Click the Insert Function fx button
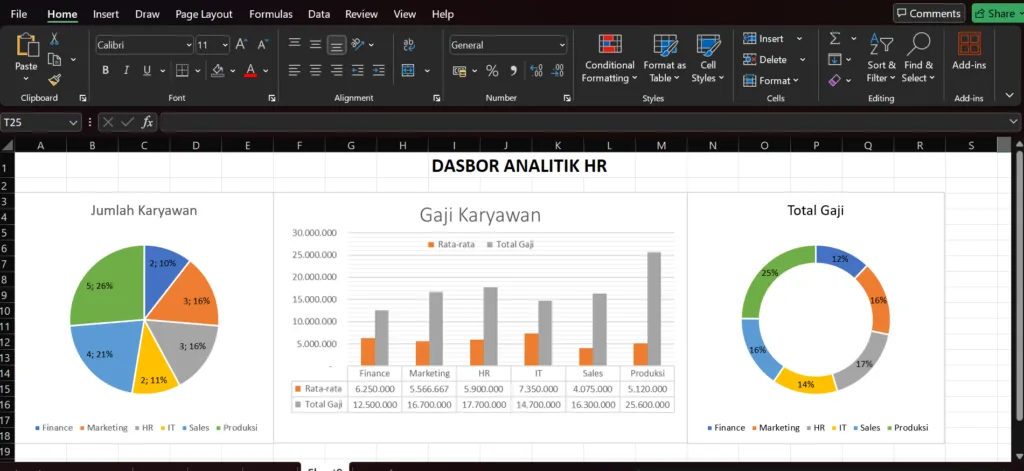Screen dimensions: 1024x471 [148, 122]
